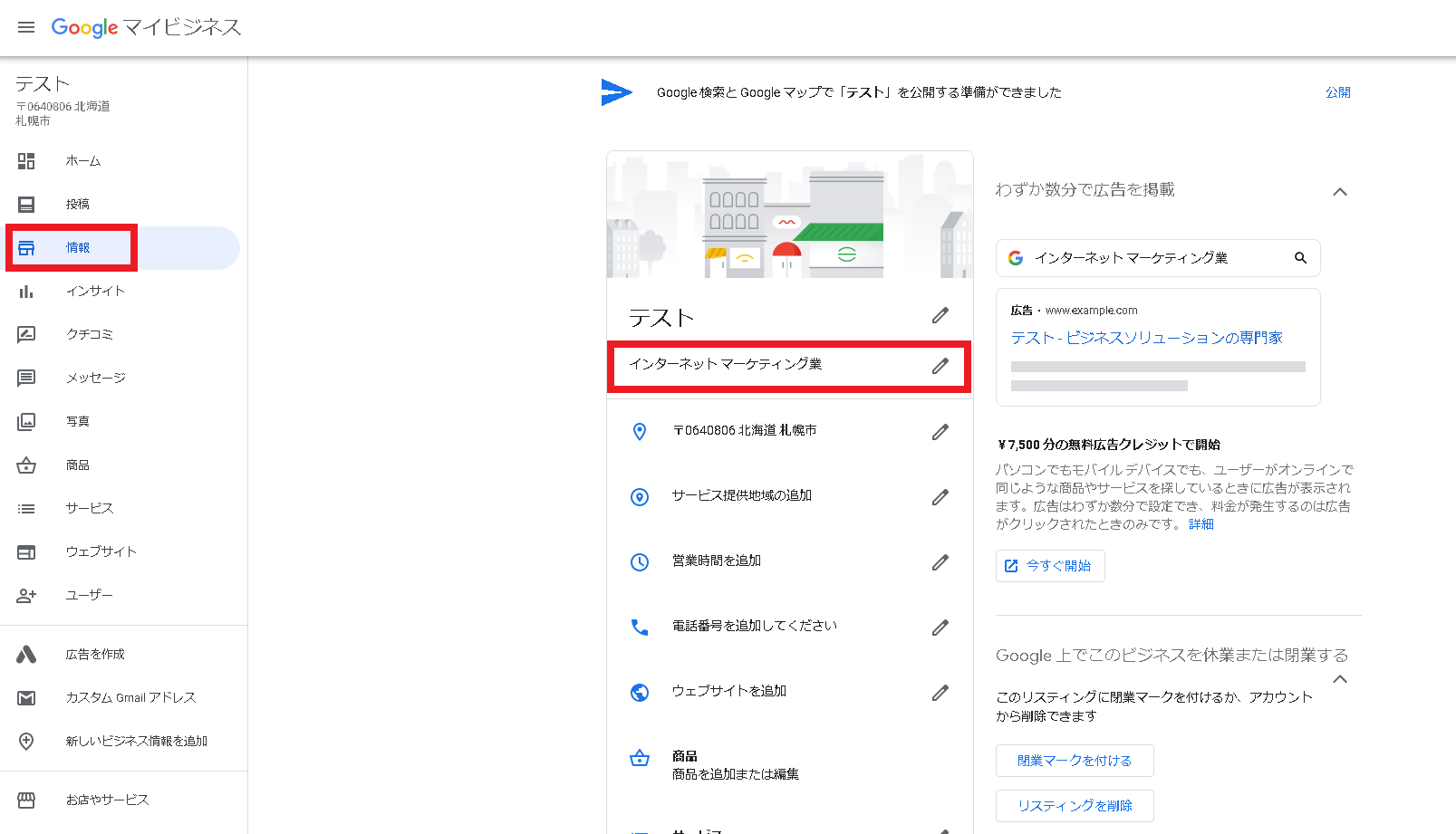Click the phone handset icon
Screen dimensions: 1456x834
click(x=640, y=628)
